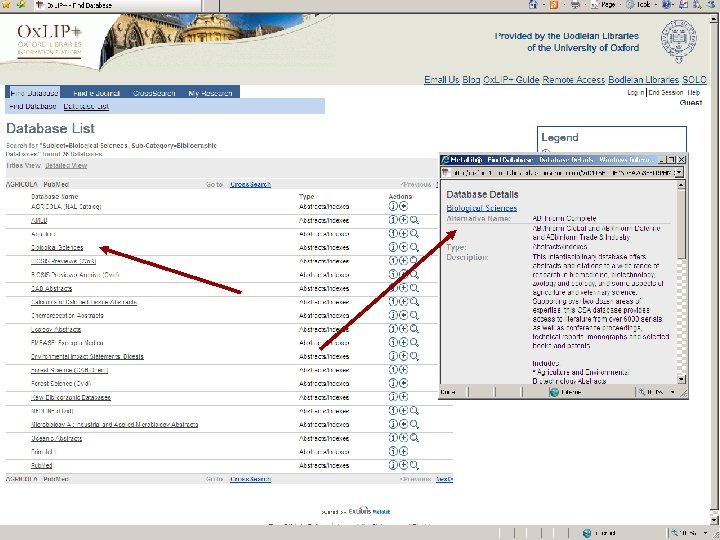720x540 pixels.
Task: Click scroll-up arrow in Database Details popup
Action: pyautogui.click(x=681, y=185)
